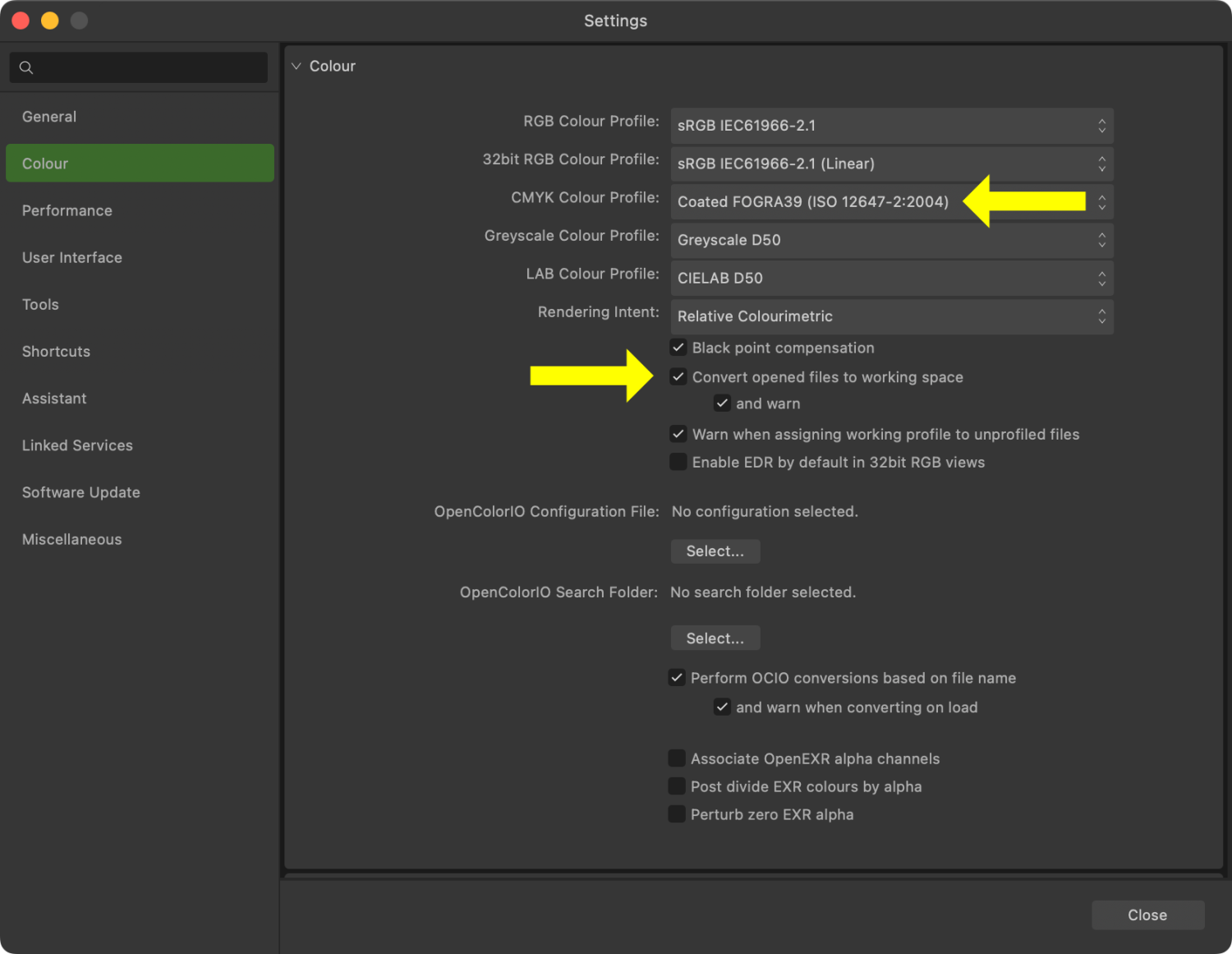Toggle Black point compensation checkbox
Image resolution: width=1232 pixels, height=954 pixels.
pos(678,348)
